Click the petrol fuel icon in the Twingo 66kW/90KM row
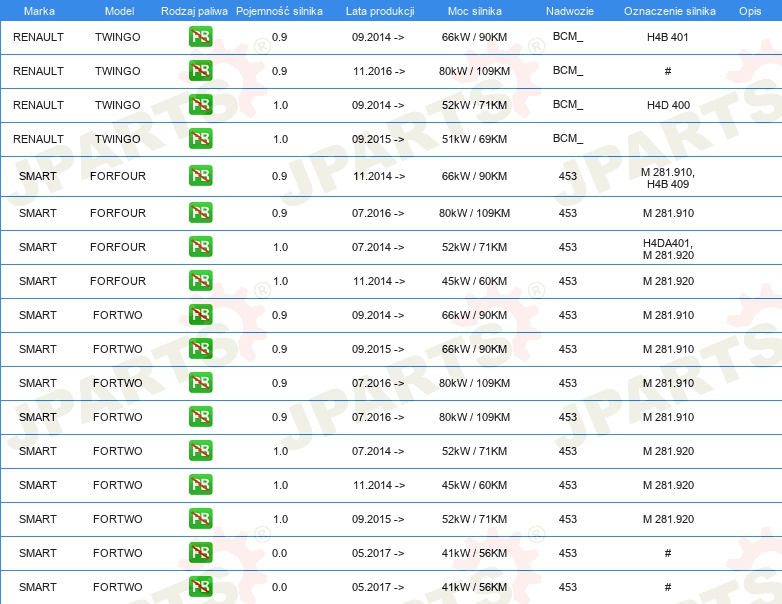This screenshot has height=604, width=782. coord(200,37)
